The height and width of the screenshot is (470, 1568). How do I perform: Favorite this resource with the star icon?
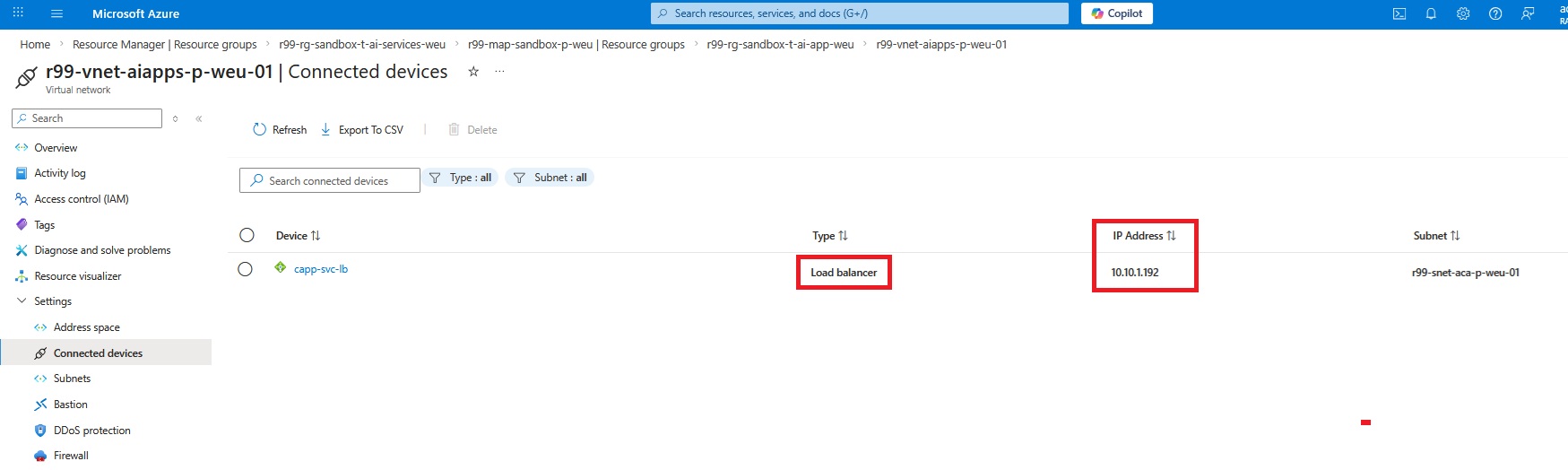tap(473, 72)
